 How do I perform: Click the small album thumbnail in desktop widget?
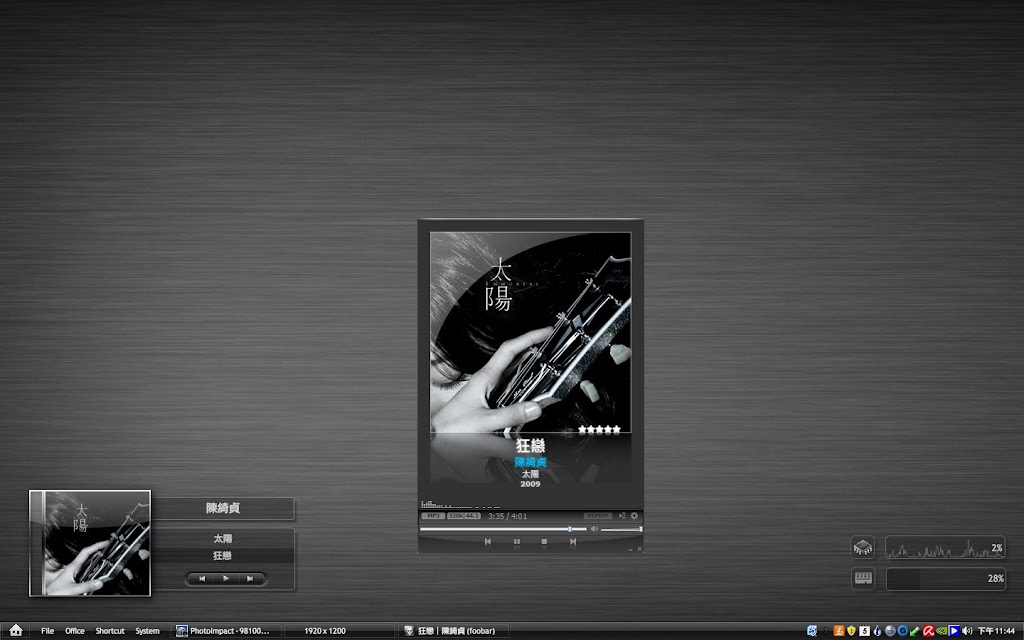(90, 543)
